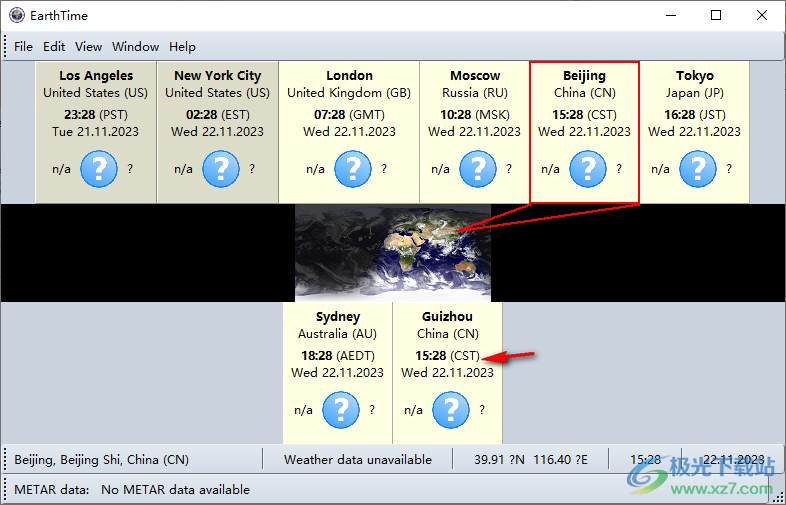Click No METAR data available text
The width and height of the screenshot is (786, 505).
tap(175, 489)
